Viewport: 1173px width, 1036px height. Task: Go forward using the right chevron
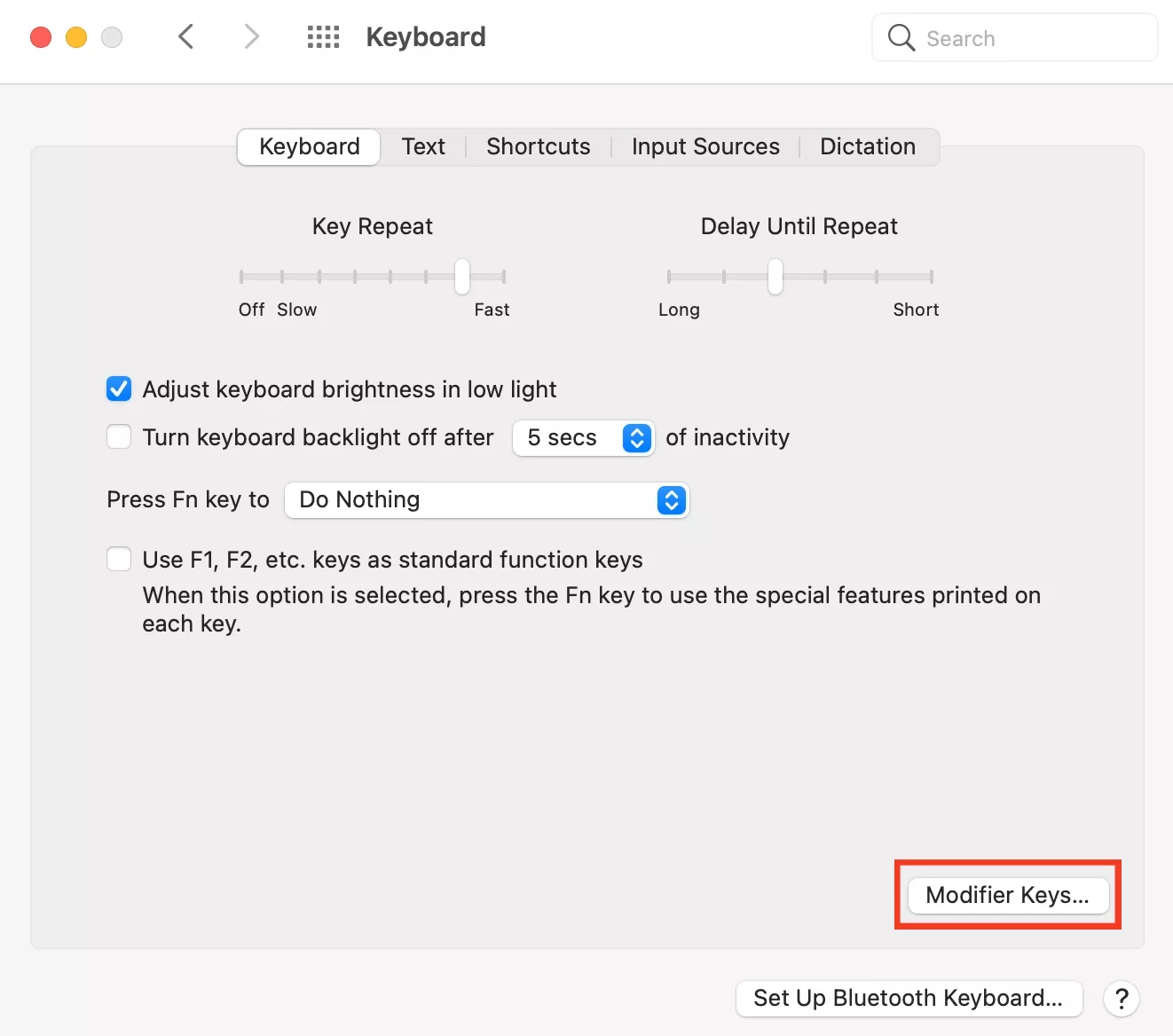pos(252,37)
